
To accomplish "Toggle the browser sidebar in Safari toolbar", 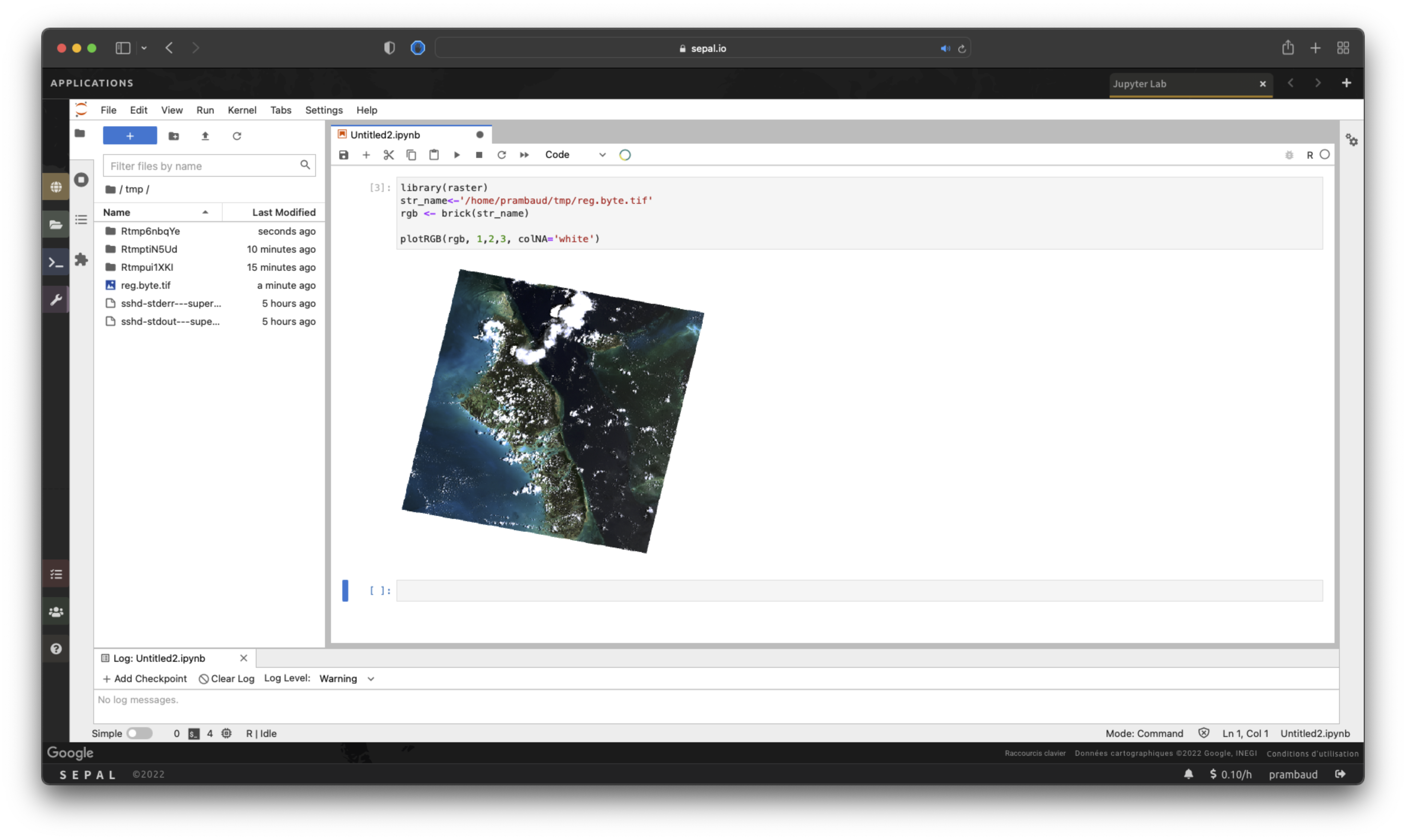I will coord(123,48).
